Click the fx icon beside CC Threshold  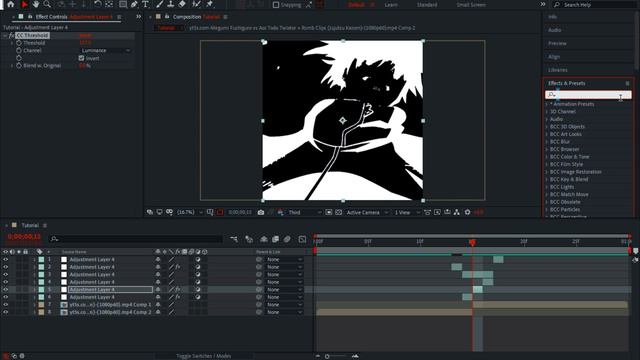11,36
